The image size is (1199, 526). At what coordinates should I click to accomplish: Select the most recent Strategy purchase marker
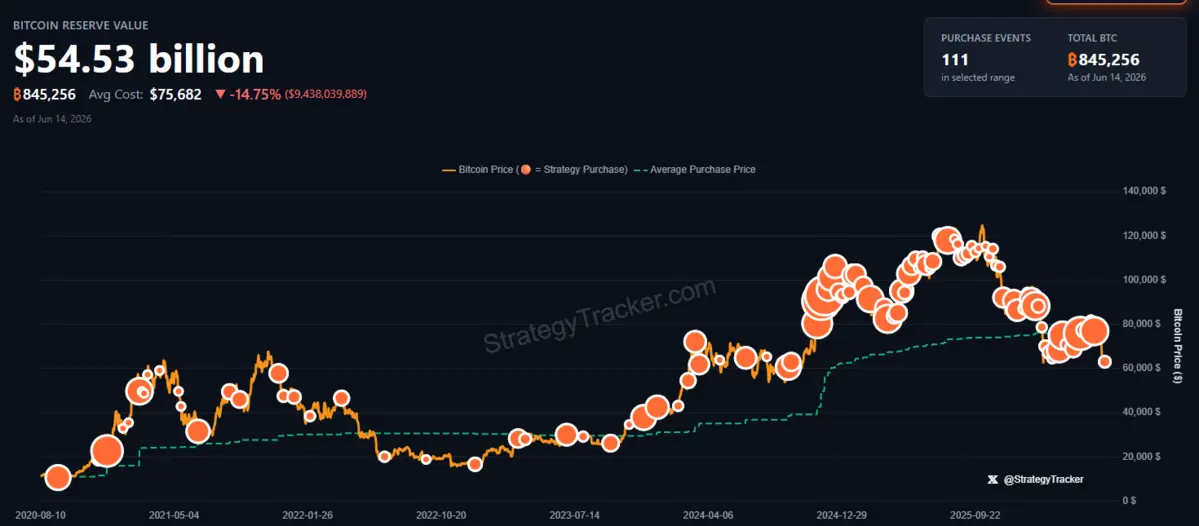[x=1105, y=362]
